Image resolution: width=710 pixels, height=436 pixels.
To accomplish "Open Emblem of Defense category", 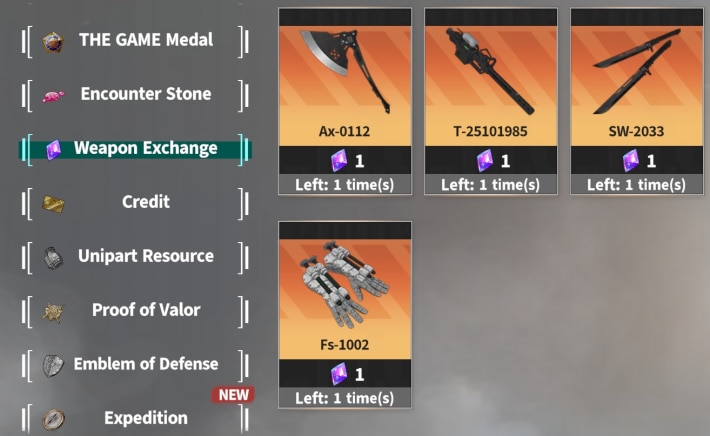I will [135, 364].
